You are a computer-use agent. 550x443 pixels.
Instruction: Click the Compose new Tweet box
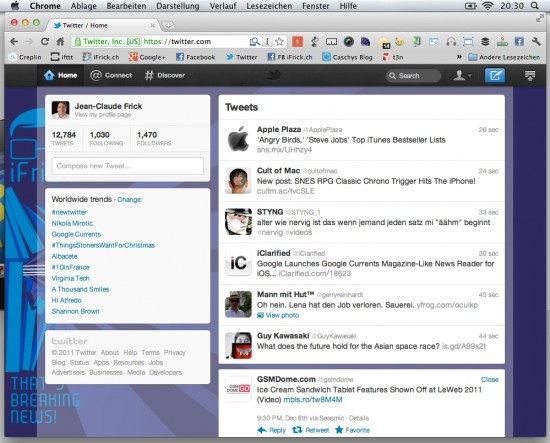(x=128, y=166)
